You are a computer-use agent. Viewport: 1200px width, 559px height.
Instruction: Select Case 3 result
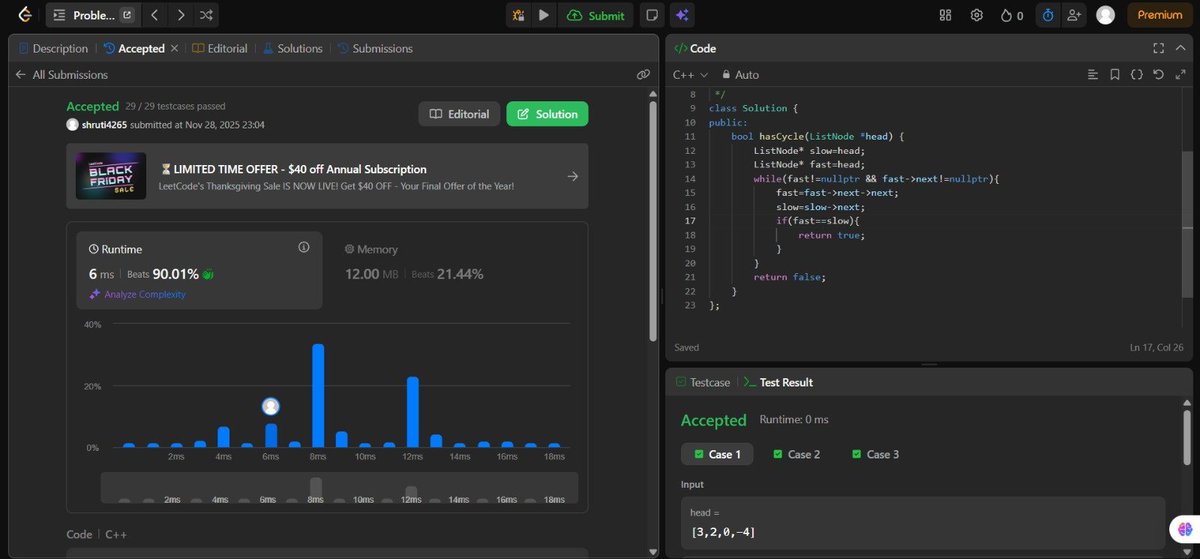coord(875,454)
